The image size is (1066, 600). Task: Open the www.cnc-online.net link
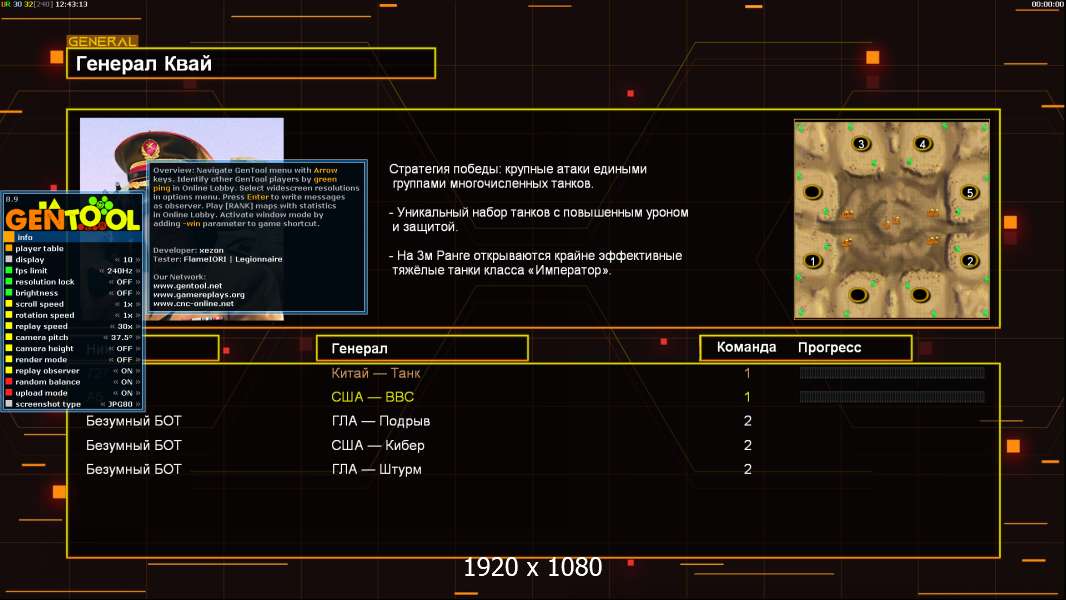(193, 303)
